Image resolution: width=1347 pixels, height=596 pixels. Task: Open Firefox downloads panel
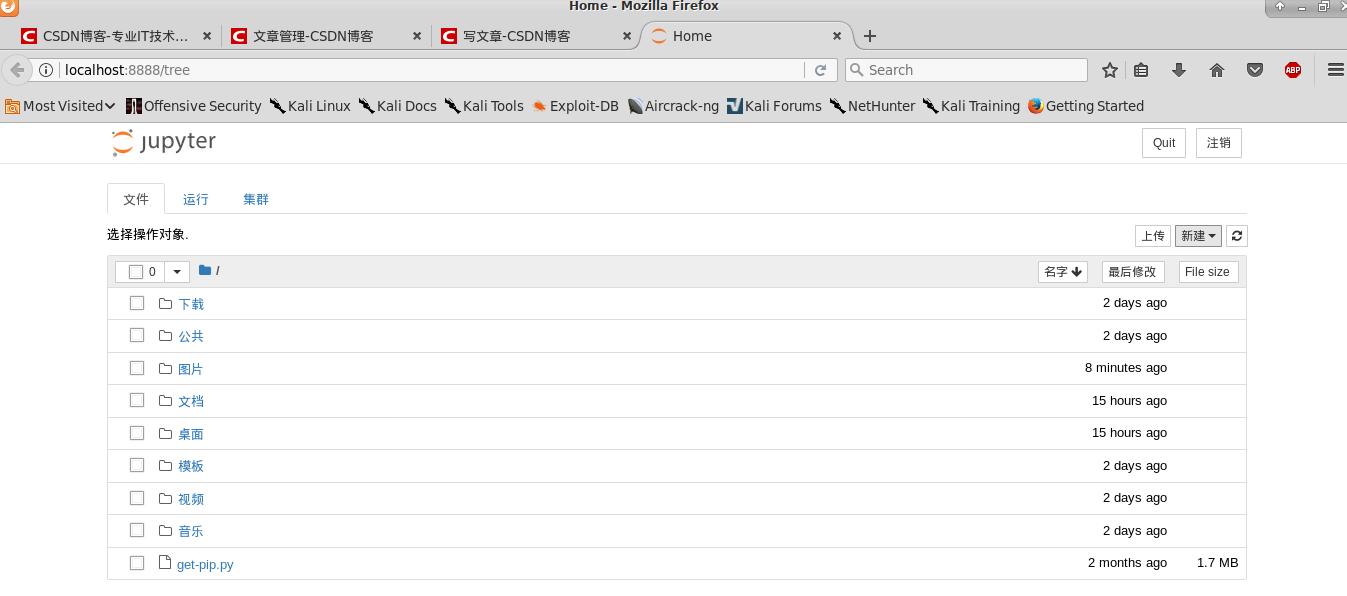click(1179, 70)
